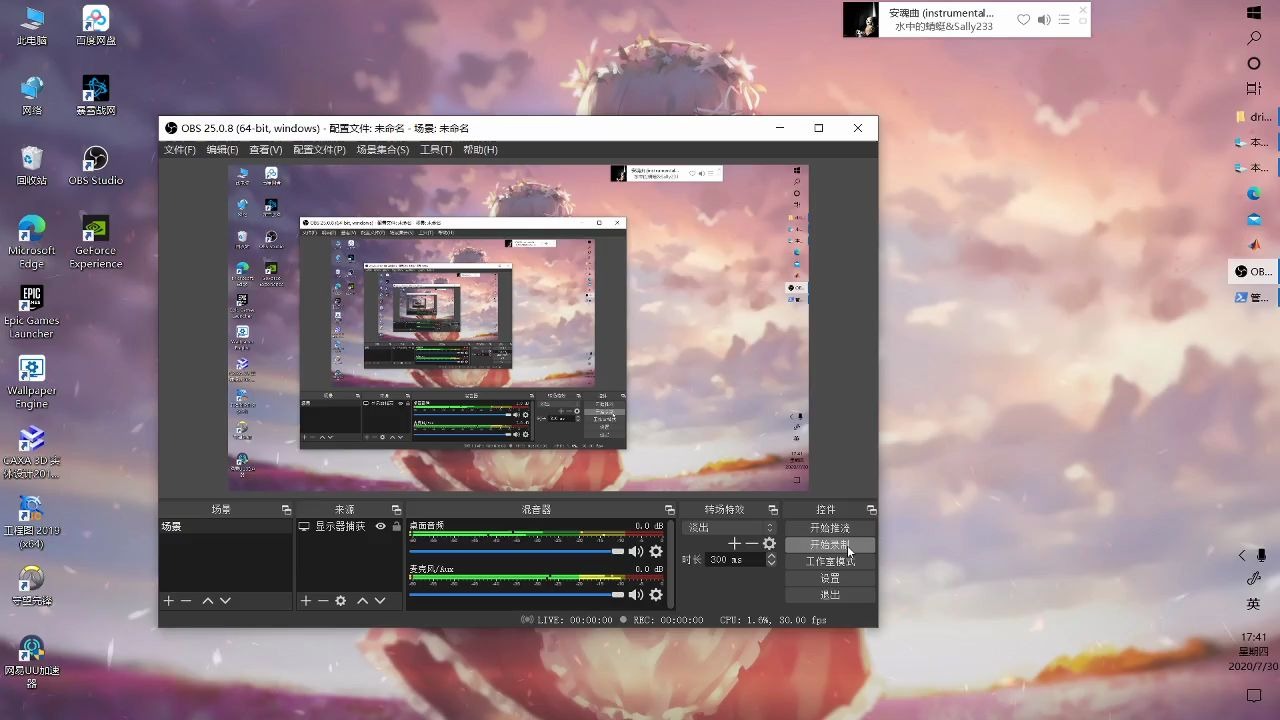Open the 工程图 2019 desktop icon
1280x720 pixels.
(x=32, y=522)
